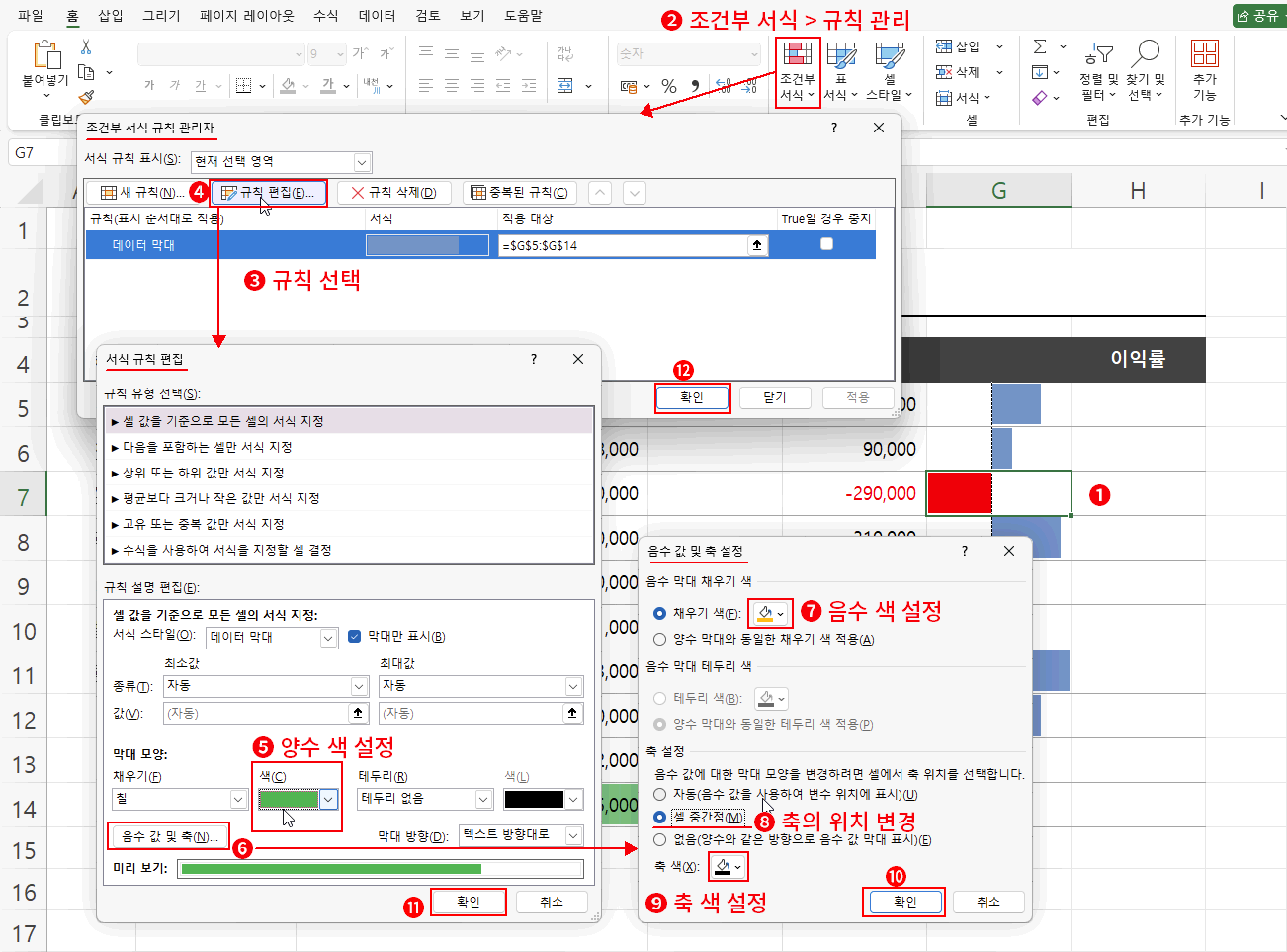
Task: Switch to the 데이터 tab
Action: point(377,16)
